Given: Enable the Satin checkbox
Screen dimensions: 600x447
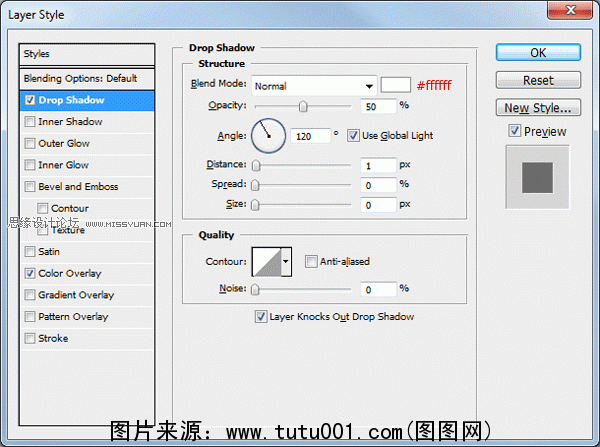Looking at the screenshot, I should pyautogui.click(x=30, y=252).
